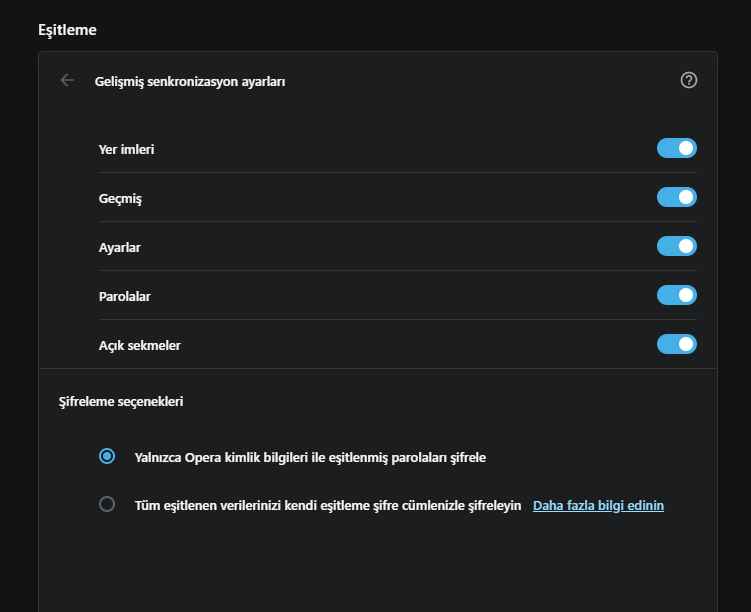
Task: Click the Eşitleme section heading
Action: point(67,30)
